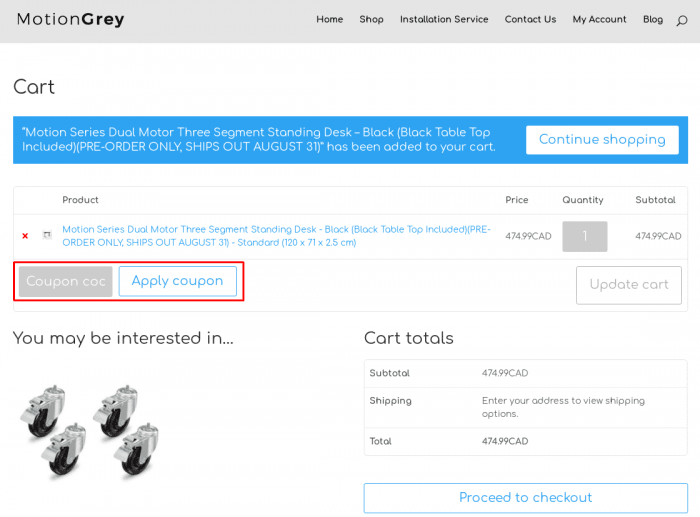Click the Cart totals heading

pos(408,338)
